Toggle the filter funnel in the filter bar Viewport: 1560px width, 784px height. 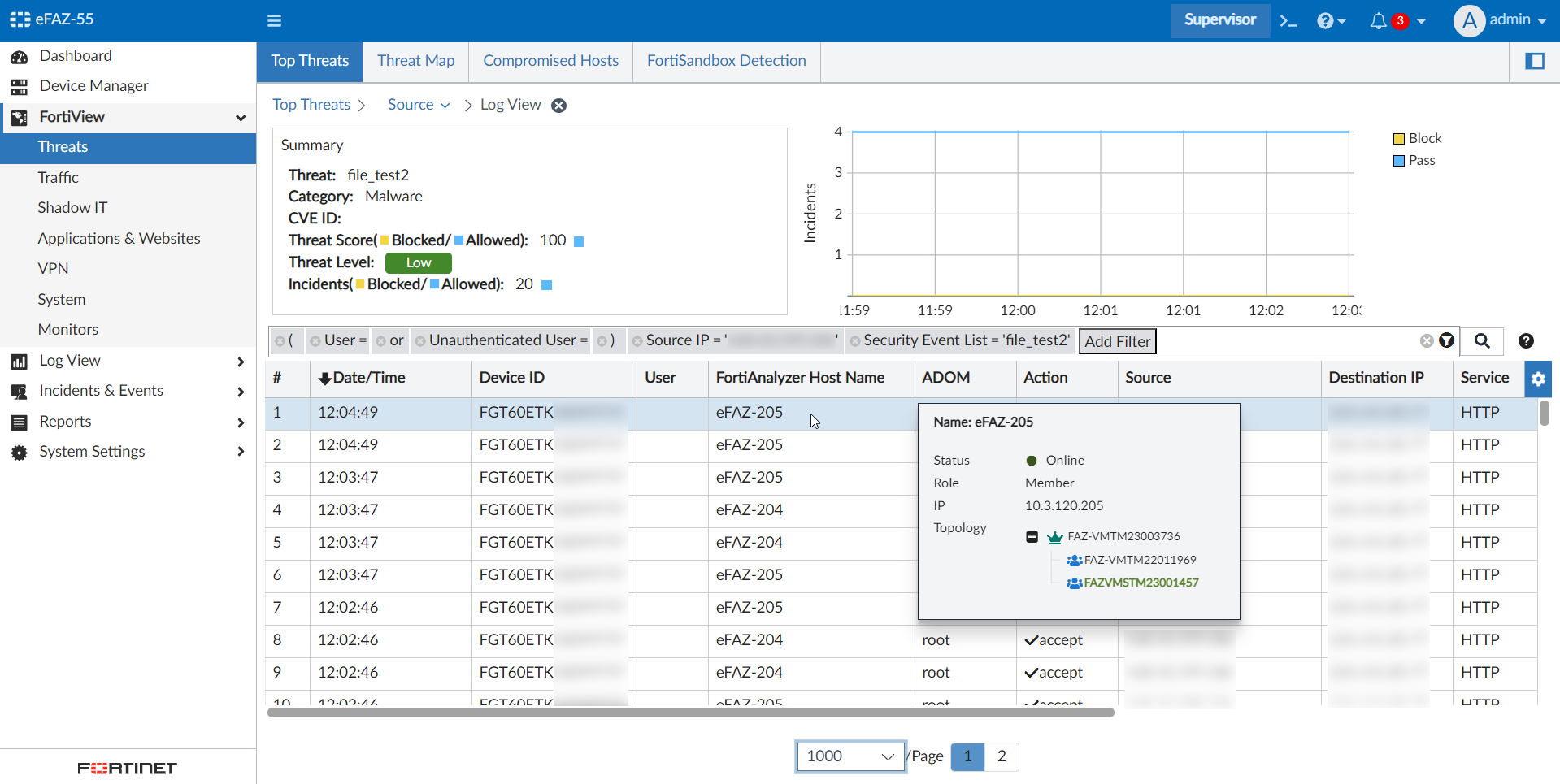coord(1447,341)
